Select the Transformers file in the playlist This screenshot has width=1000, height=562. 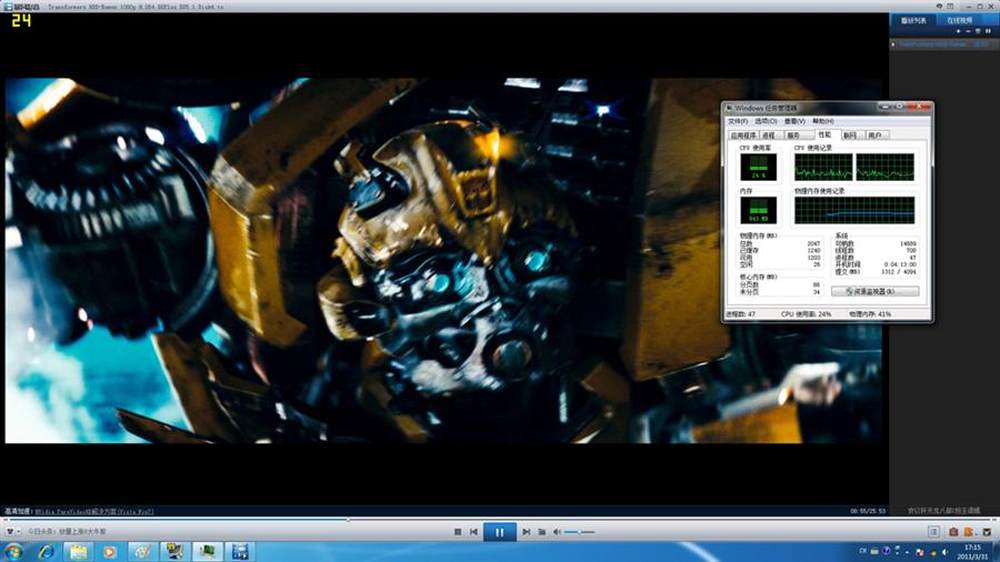click(930, 44)
